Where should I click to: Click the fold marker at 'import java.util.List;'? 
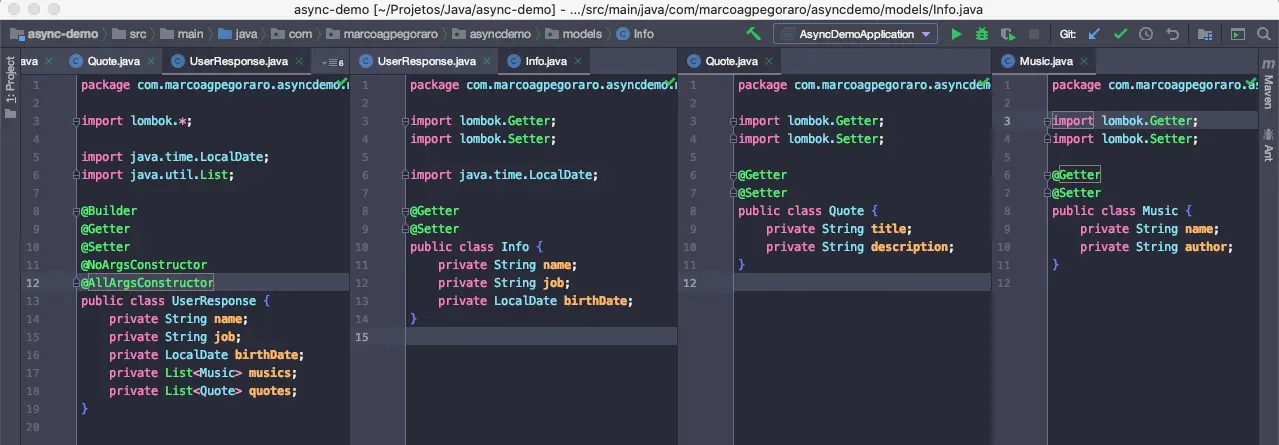[x=77, y=175]
